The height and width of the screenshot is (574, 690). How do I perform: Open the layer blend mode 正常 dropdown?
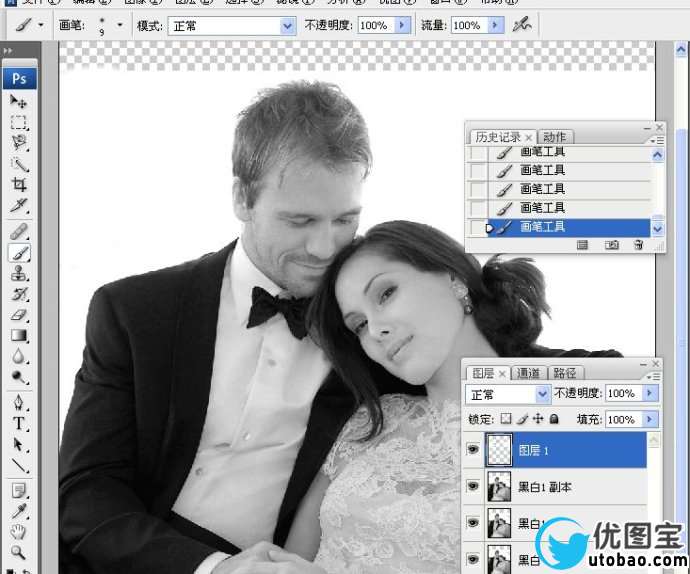[x=543, y=394]
